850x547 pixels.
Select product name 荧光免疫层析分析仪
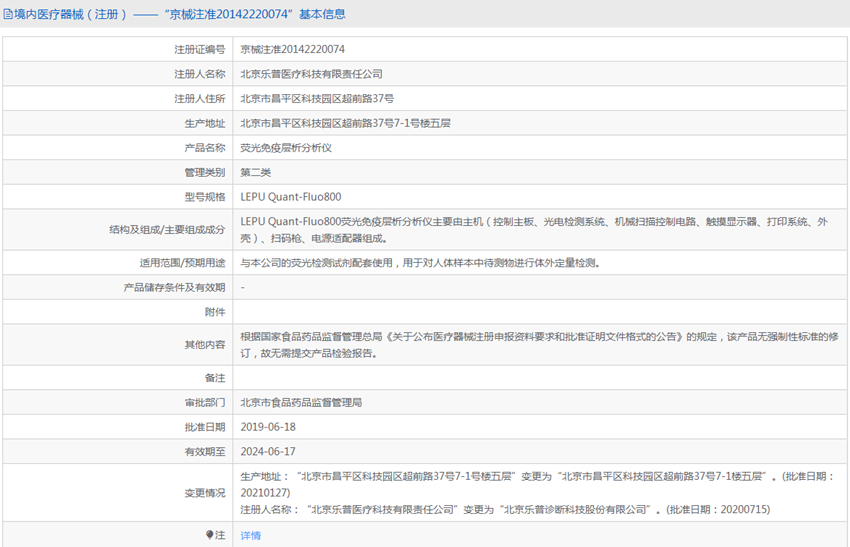[x=286, y=147]
